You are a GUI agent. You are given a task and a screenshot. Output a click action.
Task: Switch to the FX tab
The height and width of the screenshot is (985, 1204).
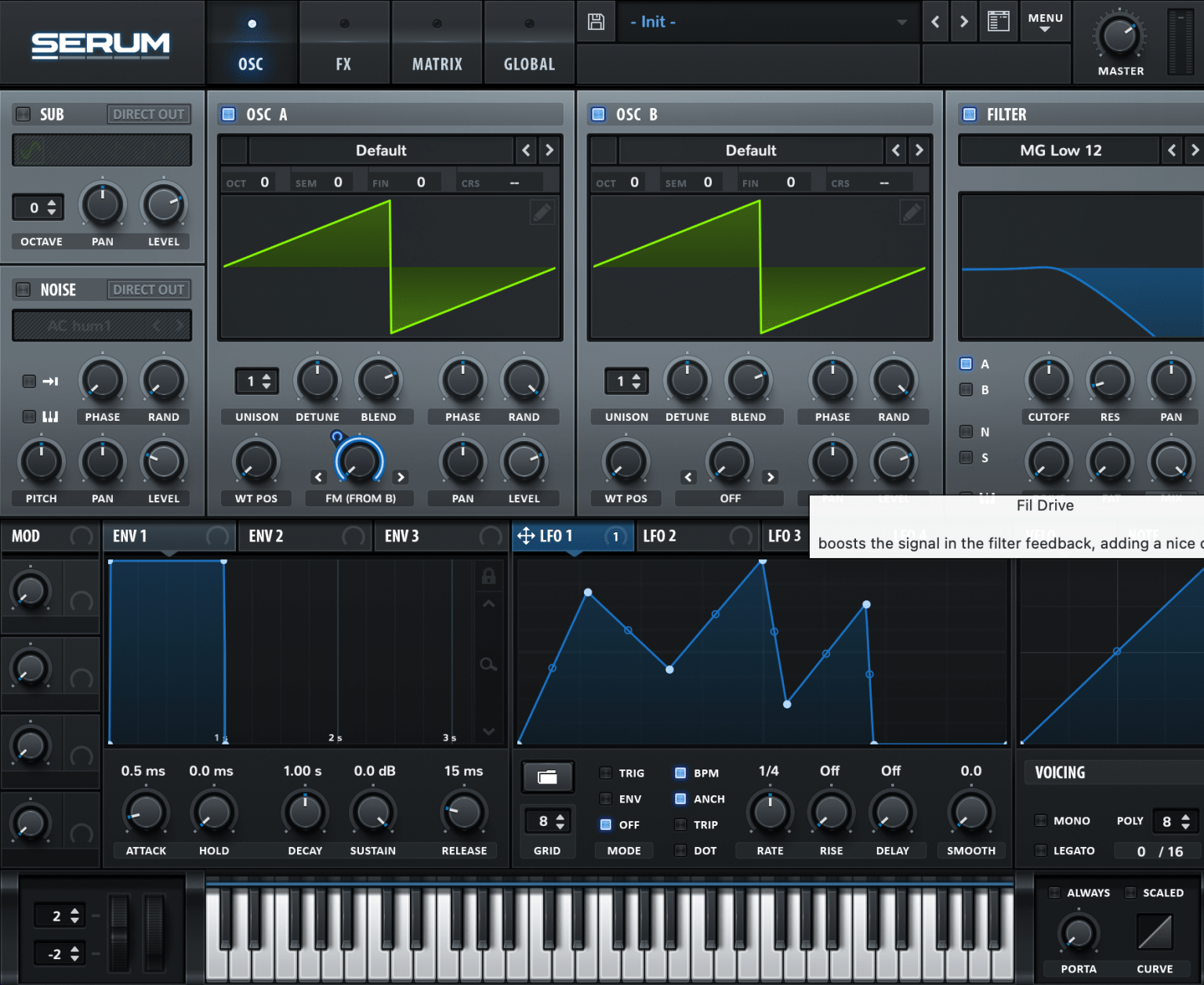344,43
